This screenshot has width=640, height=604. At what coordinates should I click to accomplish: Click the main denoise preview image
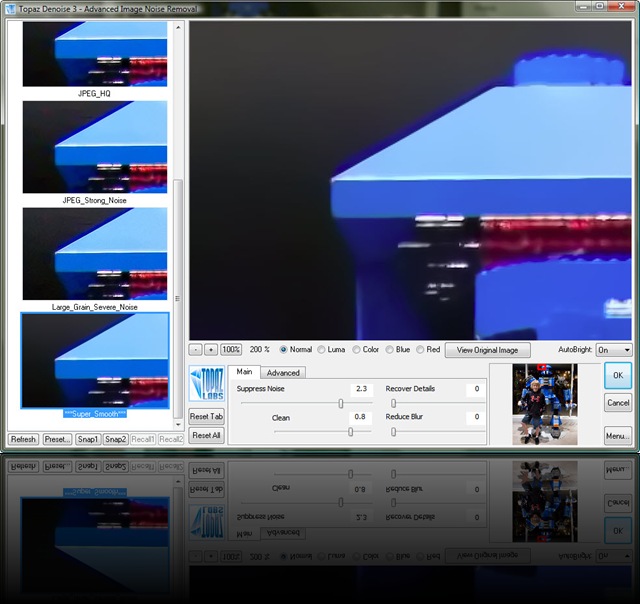tap(410, 180)
